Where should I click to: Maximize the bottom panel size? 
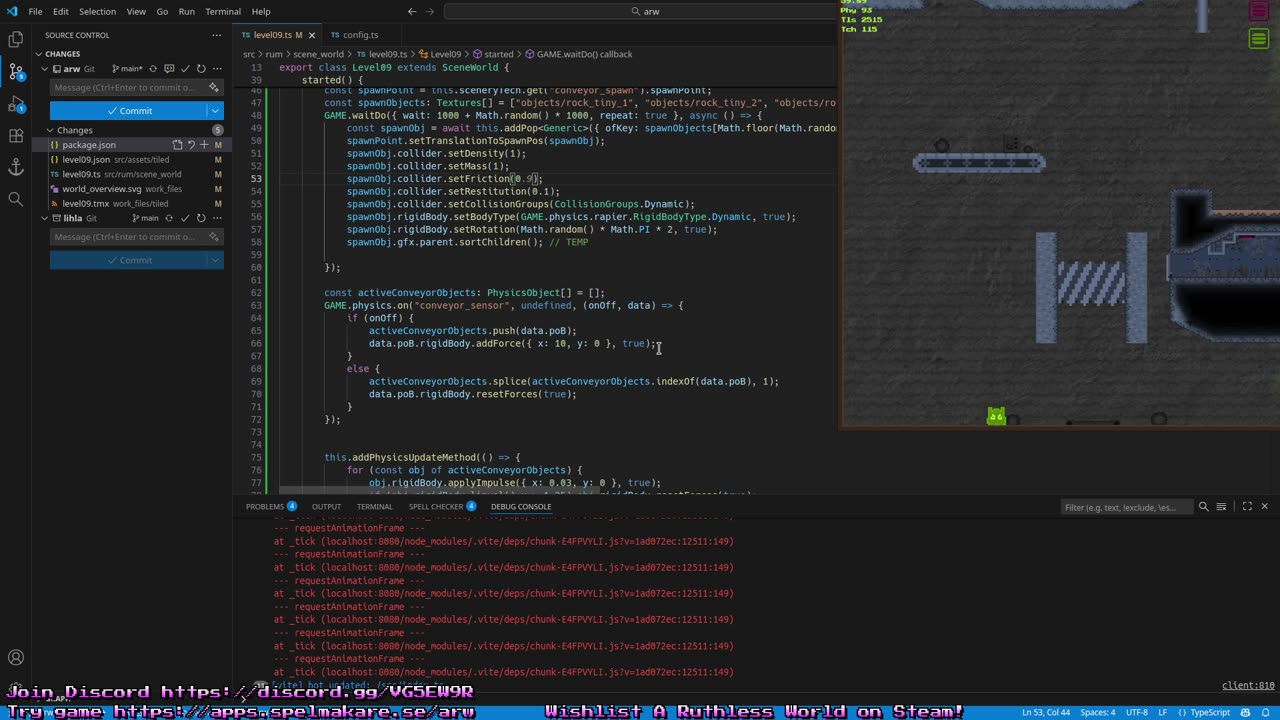coord(1247,507)
